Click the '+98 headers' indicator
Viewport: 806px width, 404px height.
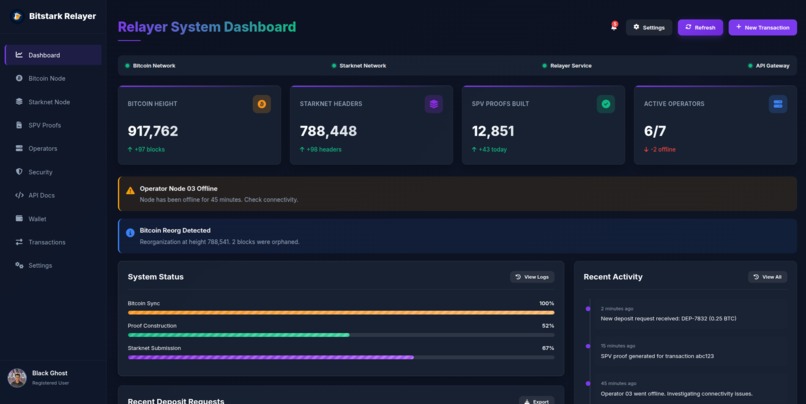pyautogui.click(x=321, y=150)
